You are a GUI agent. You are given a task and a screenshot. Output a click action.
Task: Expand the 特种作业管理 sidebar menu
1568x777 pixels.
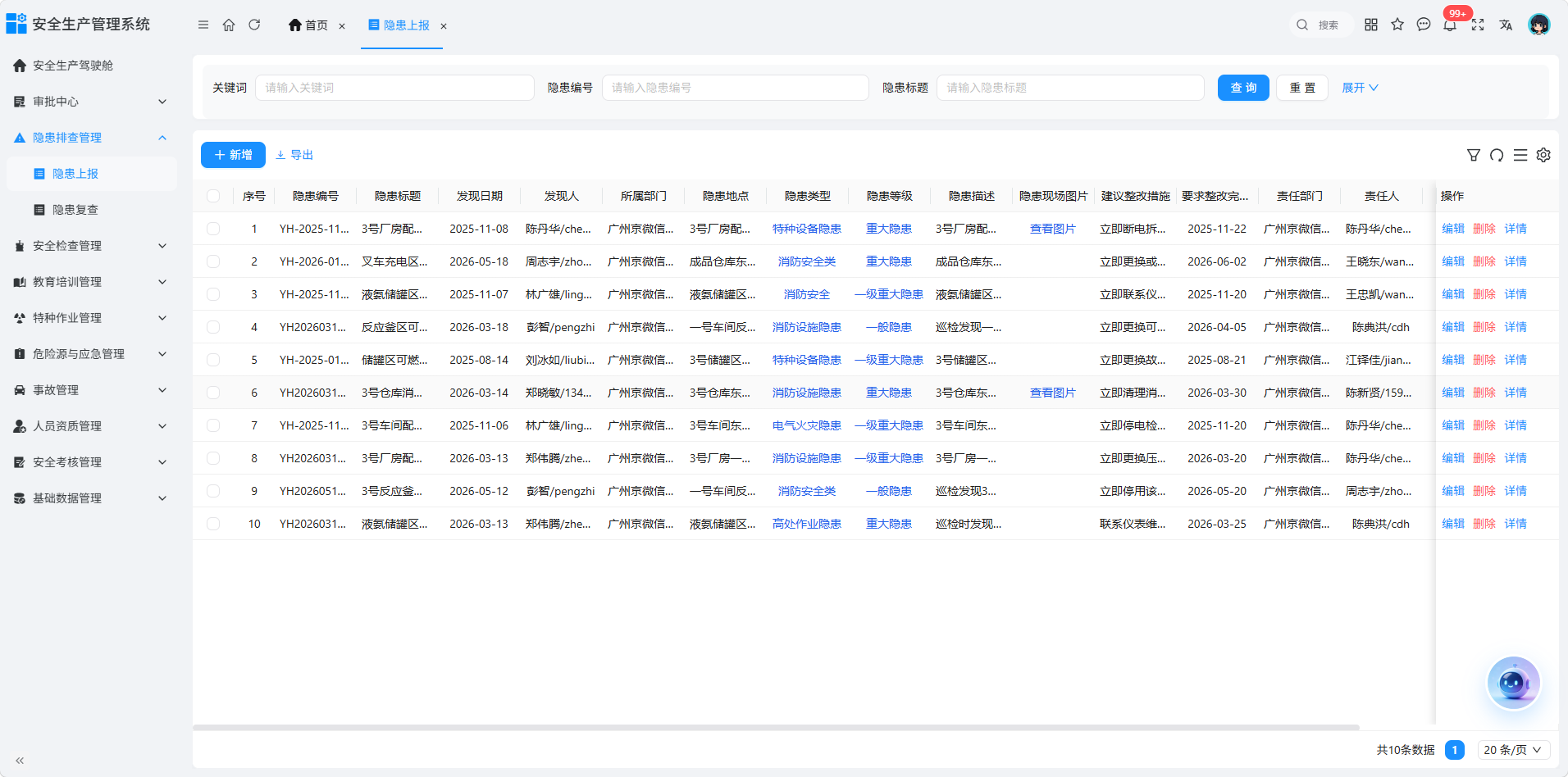click(x=91, y=318)
